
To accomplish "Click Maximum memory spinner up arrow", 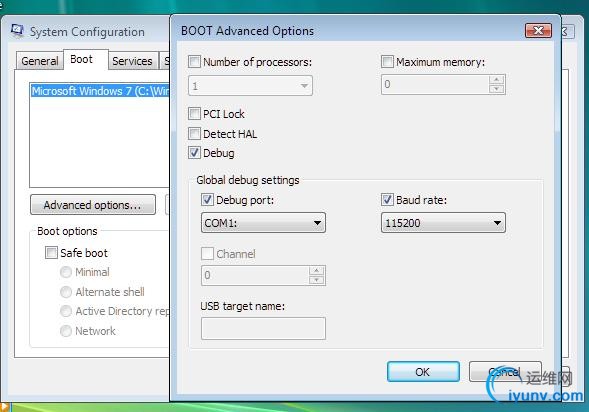I will tap(497, 80).
